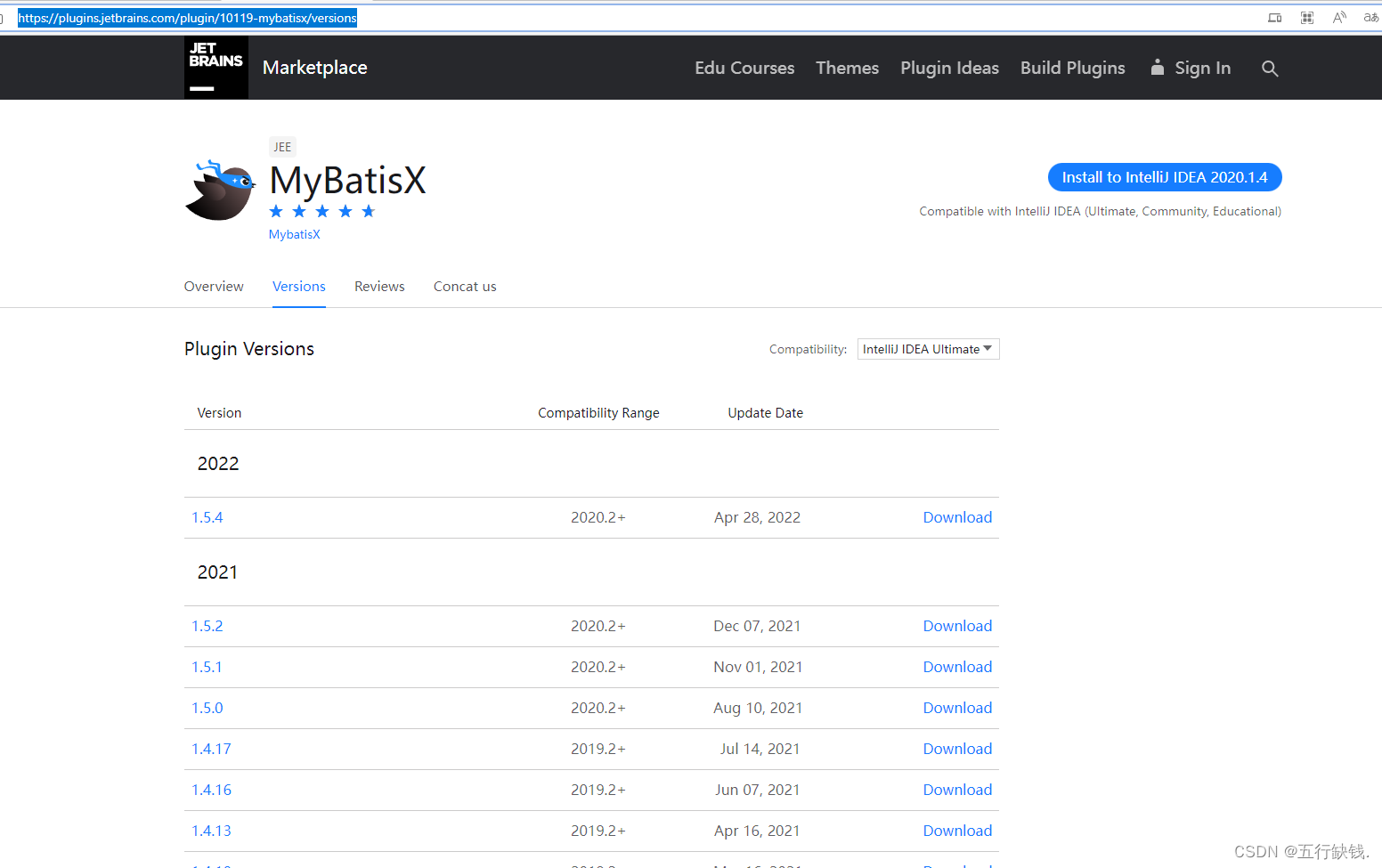Switch to the Reviews tab

pyautogui.click(x=379, y=286)
